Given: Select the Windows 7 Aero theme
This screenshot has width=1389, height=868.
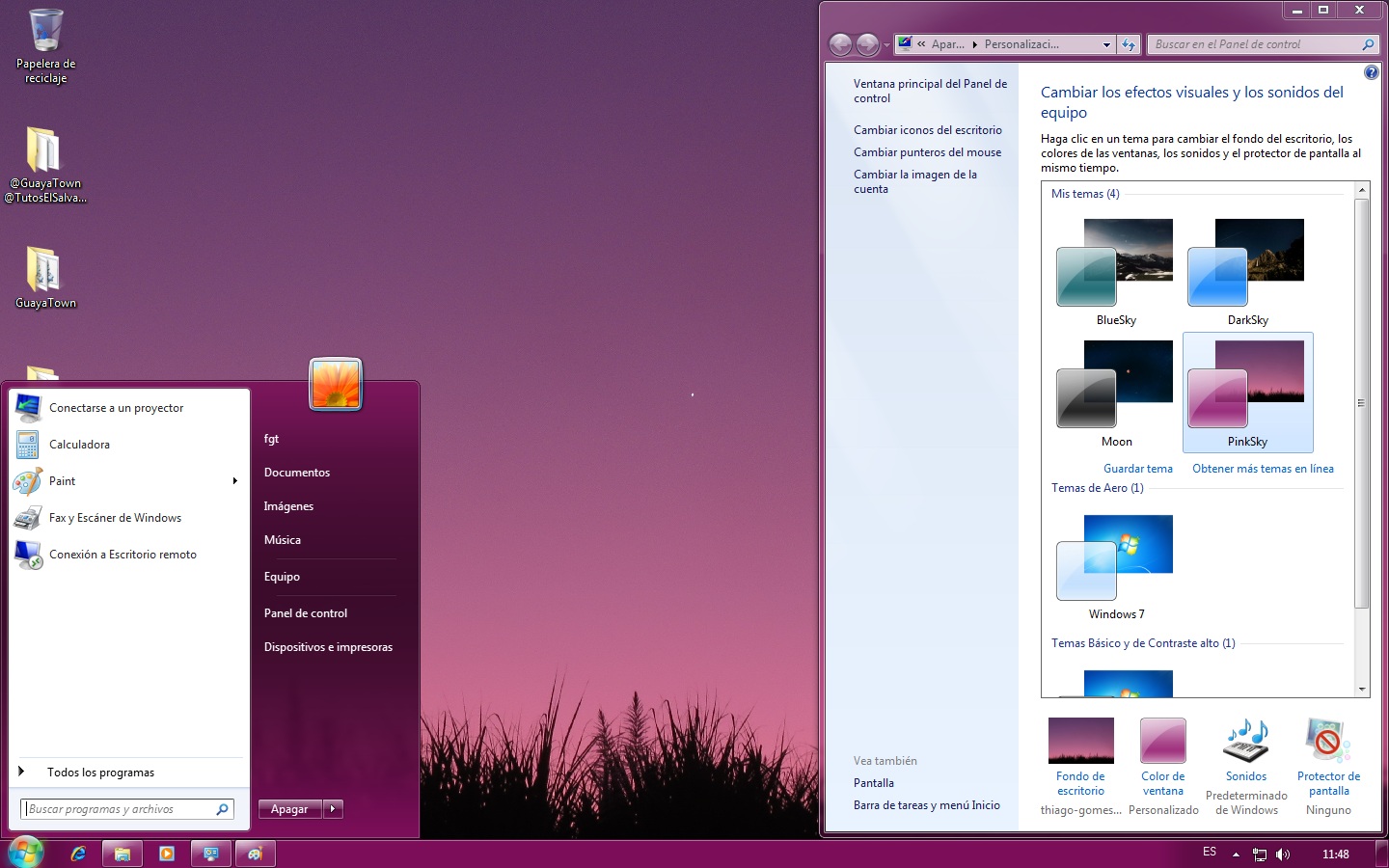Looking at the screenshot, I should pos(1116,567).
